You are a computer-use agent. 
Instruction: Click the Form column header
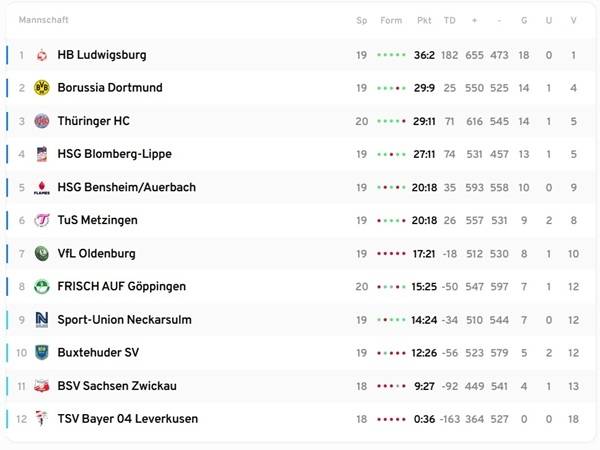pos(391,21)
